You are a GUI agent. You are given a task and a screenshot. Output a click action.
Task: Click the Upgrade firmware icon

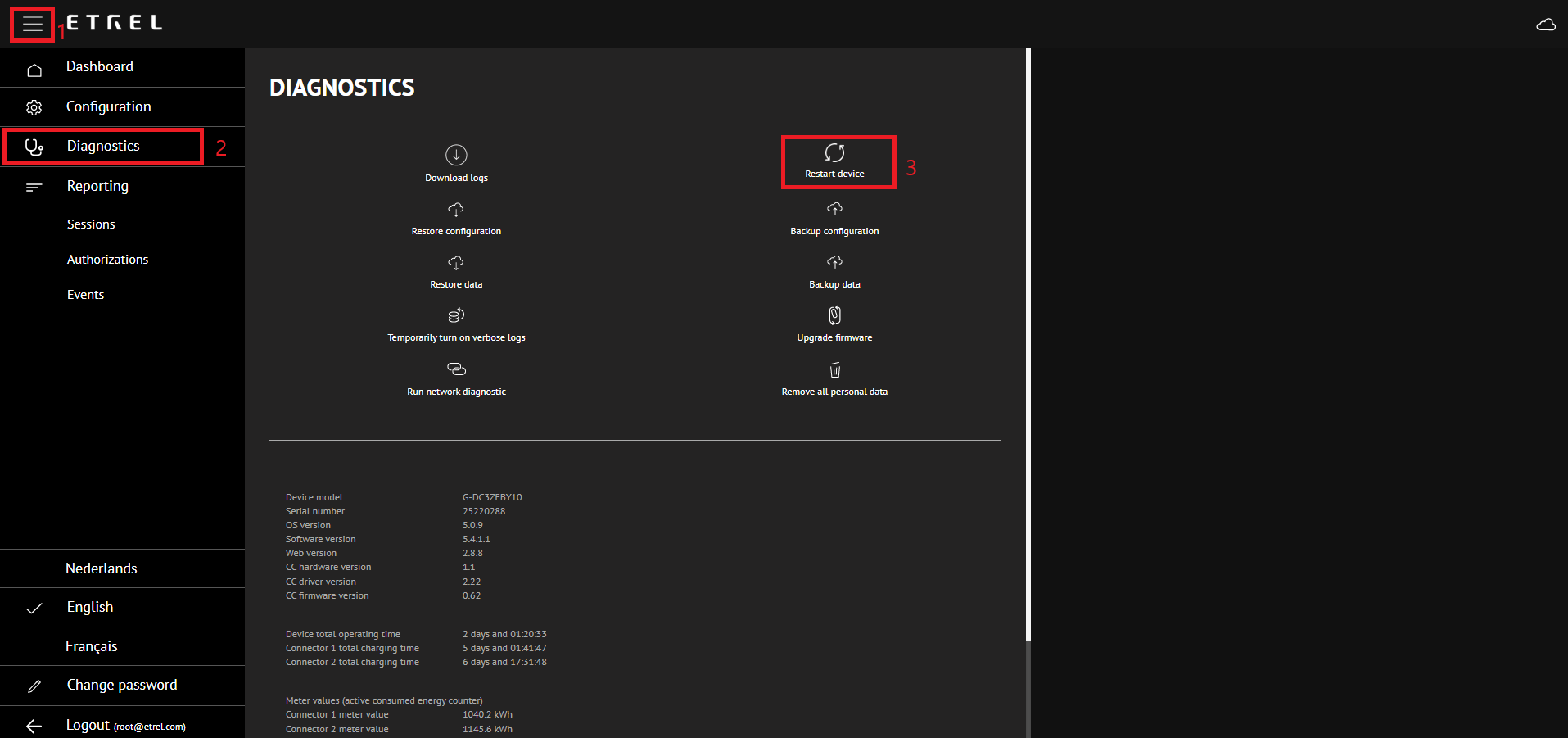click(x=834, y=315)
